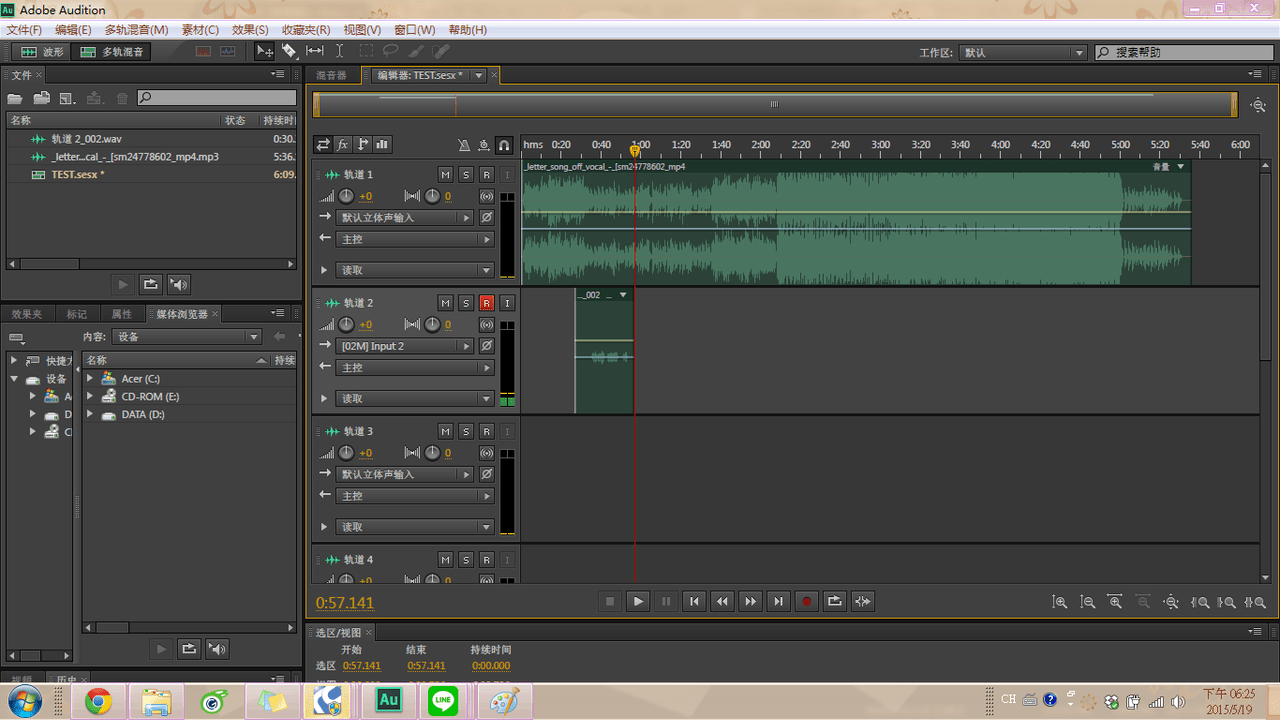The height and width of the screenshot is (720, 1280).
Task: Click the 搜索帮助 search help field
Action: click(1183, 52)
